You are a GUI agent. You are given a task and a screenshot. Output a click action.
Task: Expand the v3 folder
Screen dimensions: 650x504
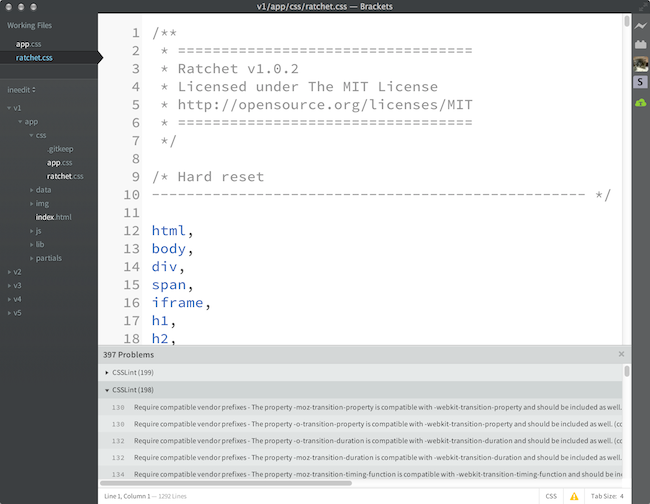tap(9, 286)
